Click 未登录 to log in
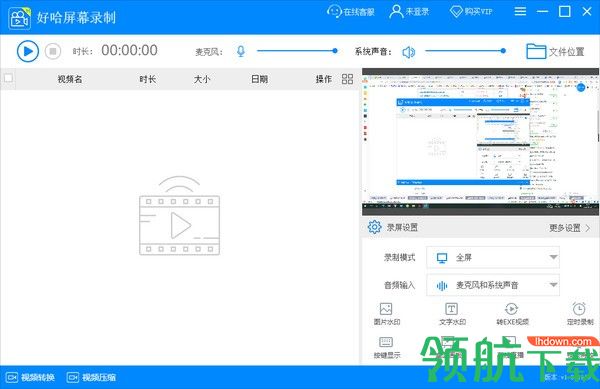Image resolution: width=600 pixels, height=389 pixels. [409, 11]
